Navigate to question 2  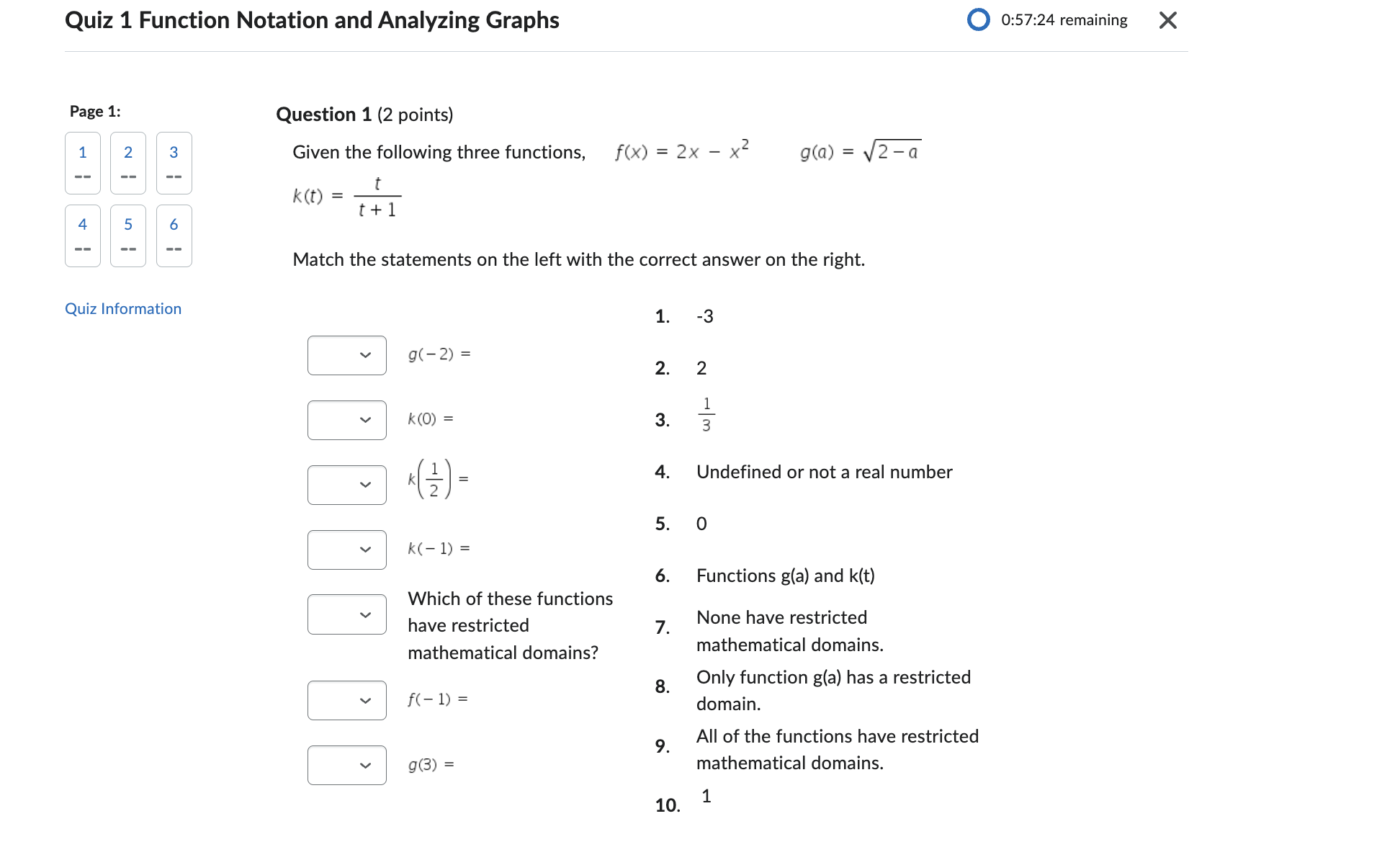128,163
